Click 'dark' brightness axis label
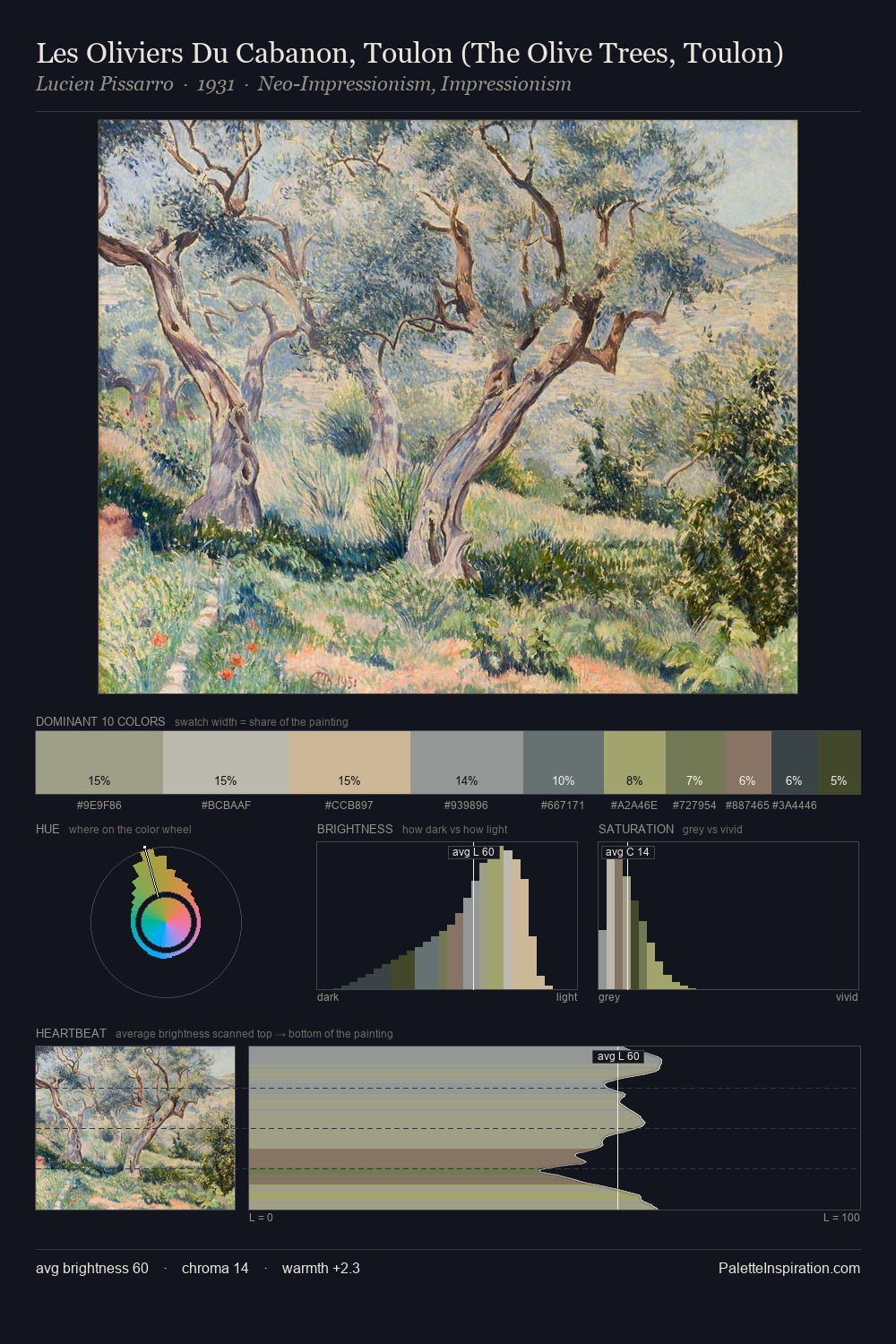 328,997
